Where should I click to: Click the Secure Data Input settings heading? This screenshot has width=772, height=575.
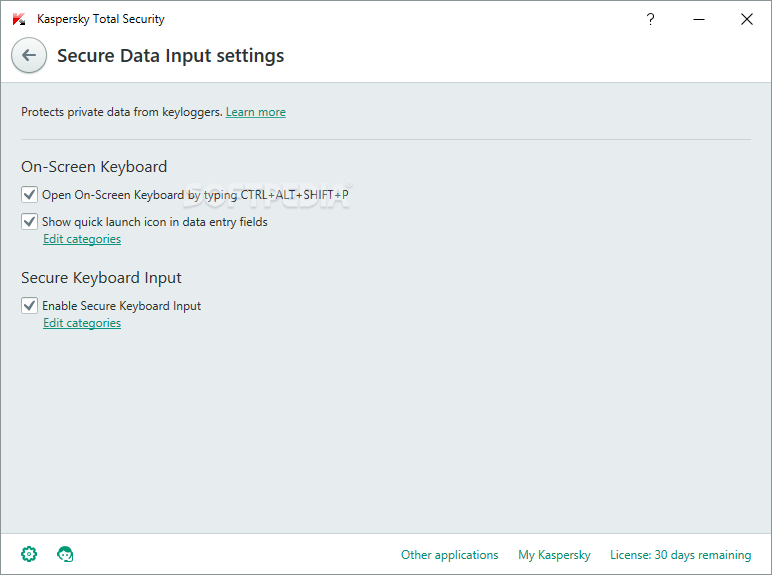(x=170, y=56)
